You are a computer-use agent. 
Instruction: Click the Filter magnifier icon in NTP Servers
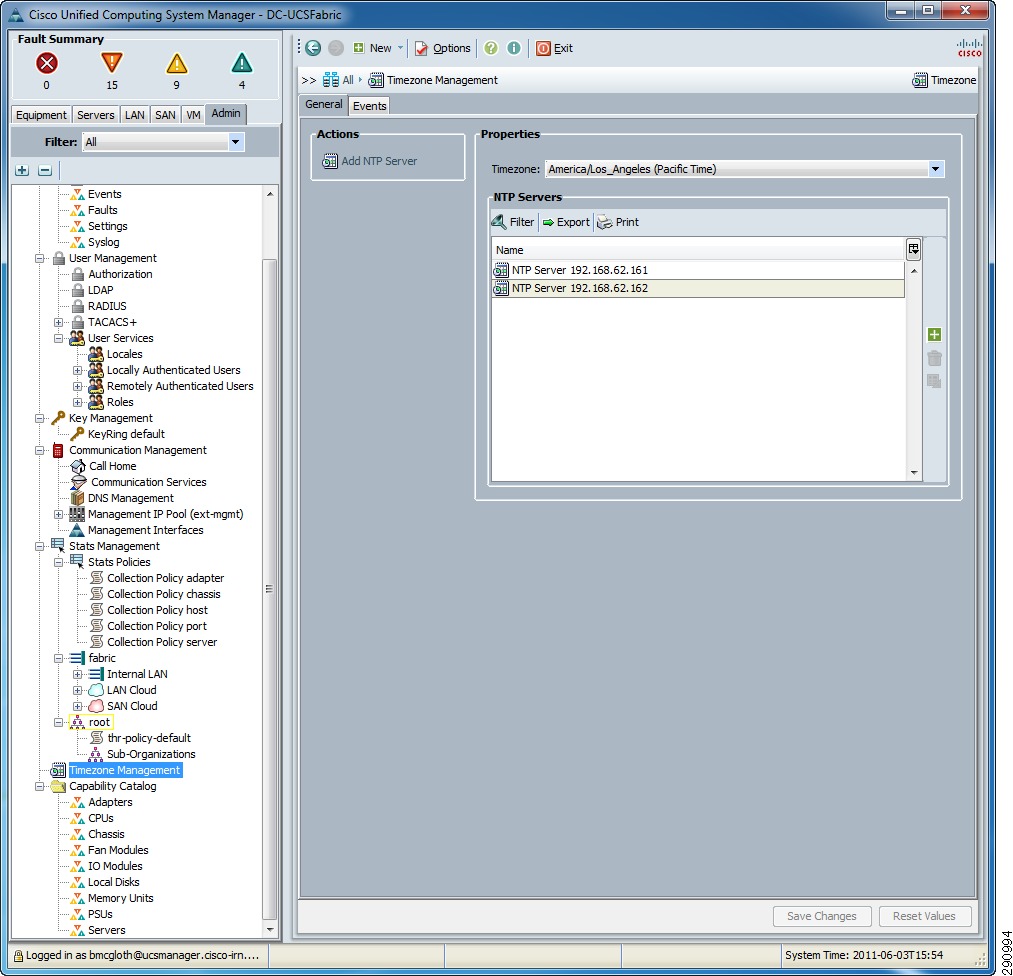pos(499,222)
